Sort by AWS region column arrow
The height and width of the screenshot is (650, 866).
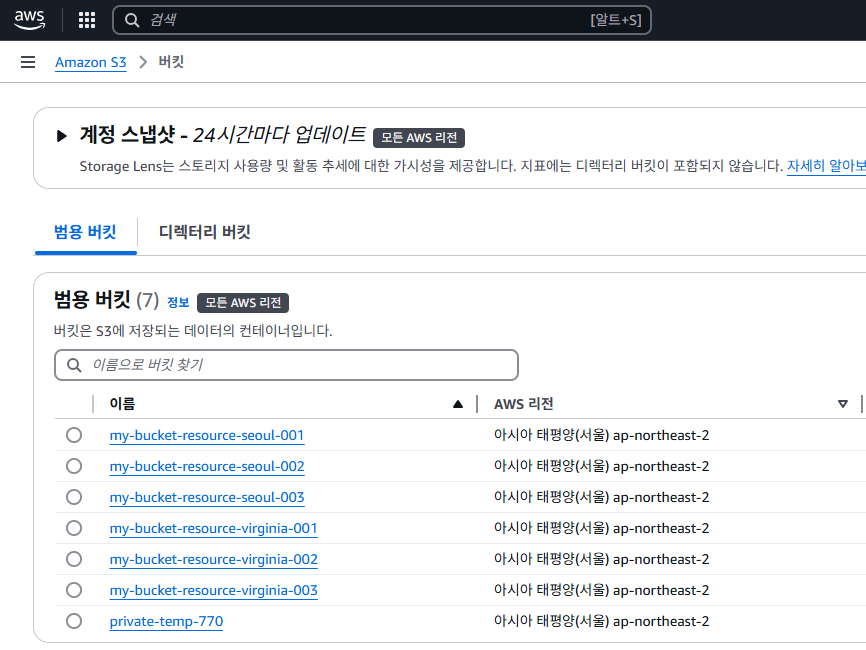[843, 404]
